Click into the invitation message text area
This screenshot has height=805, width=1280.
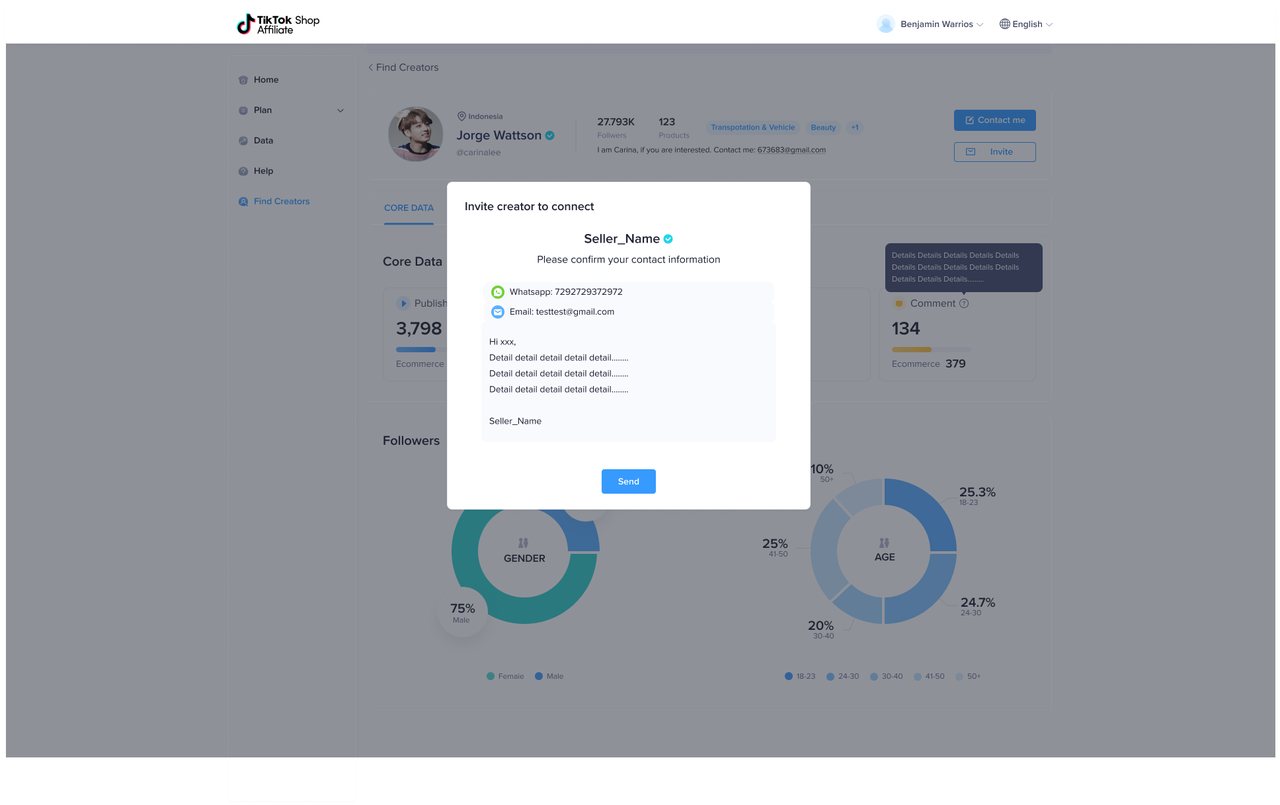(628, 382)
